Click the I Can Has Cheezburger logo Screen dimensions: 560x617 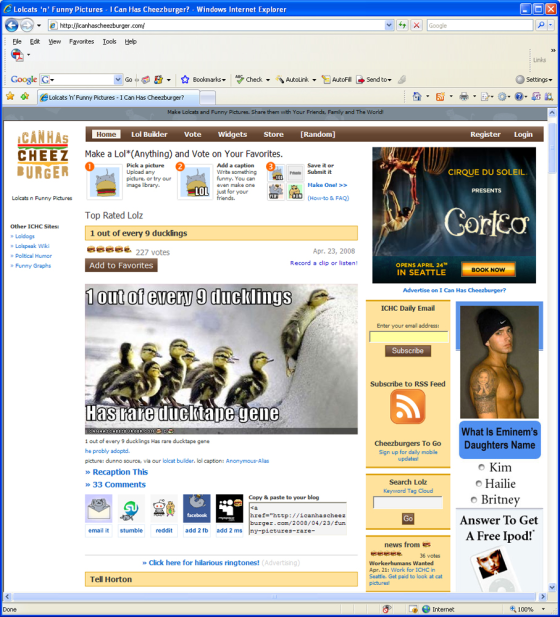[43, 156]
